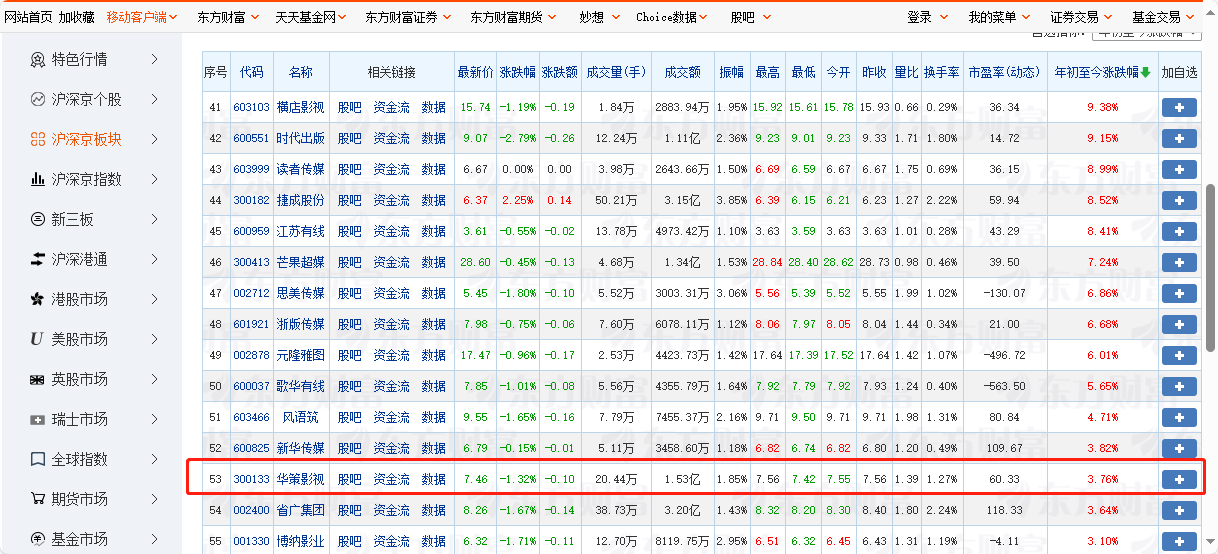Viewport: 1218px width, 554px height.
Task: Click the 新三板 sidebar icon
Action: point(38,219)
